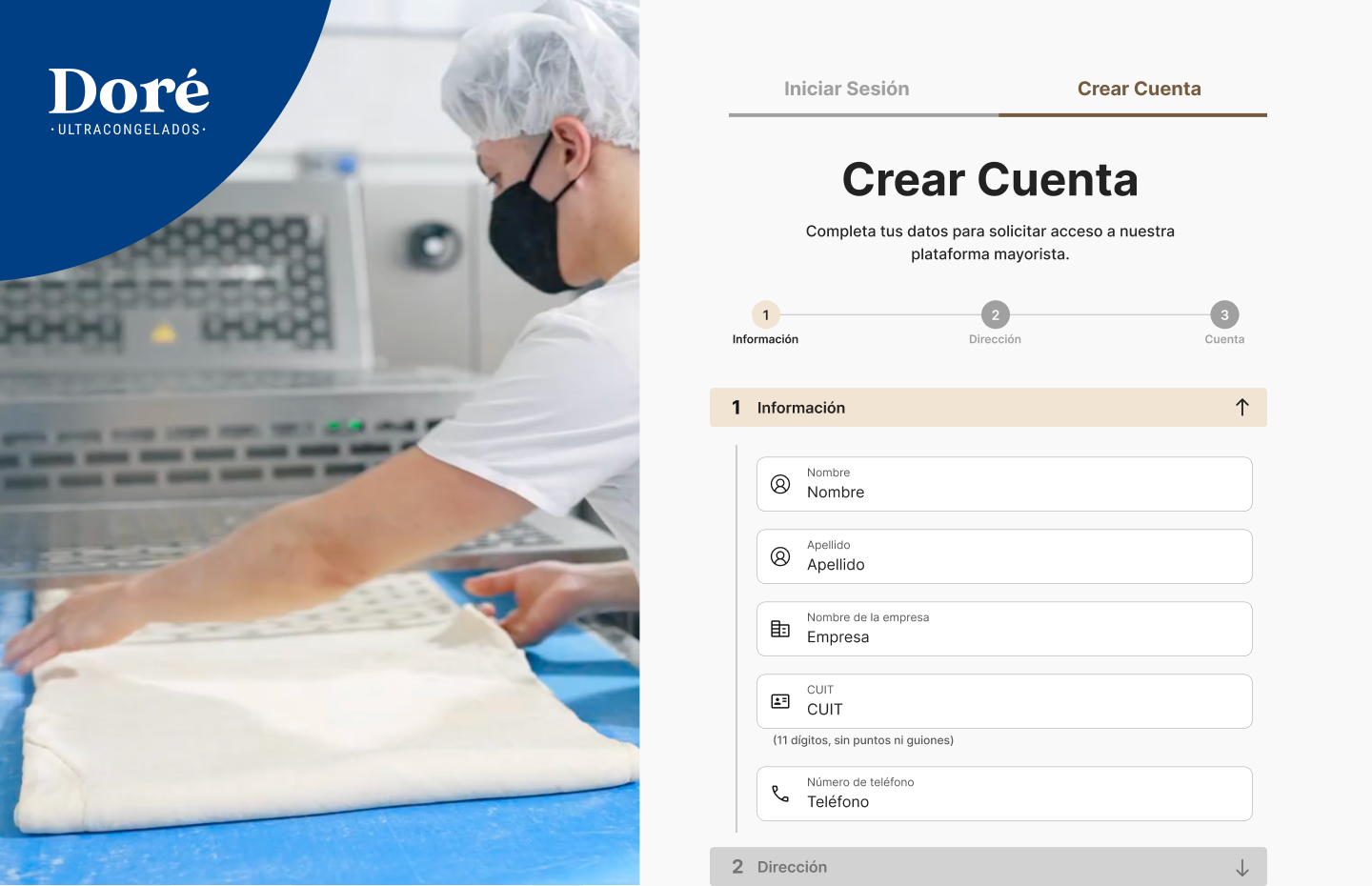Focus the Nombre text field
The image size is (1372, 886).
click(x=1019, y=492)
